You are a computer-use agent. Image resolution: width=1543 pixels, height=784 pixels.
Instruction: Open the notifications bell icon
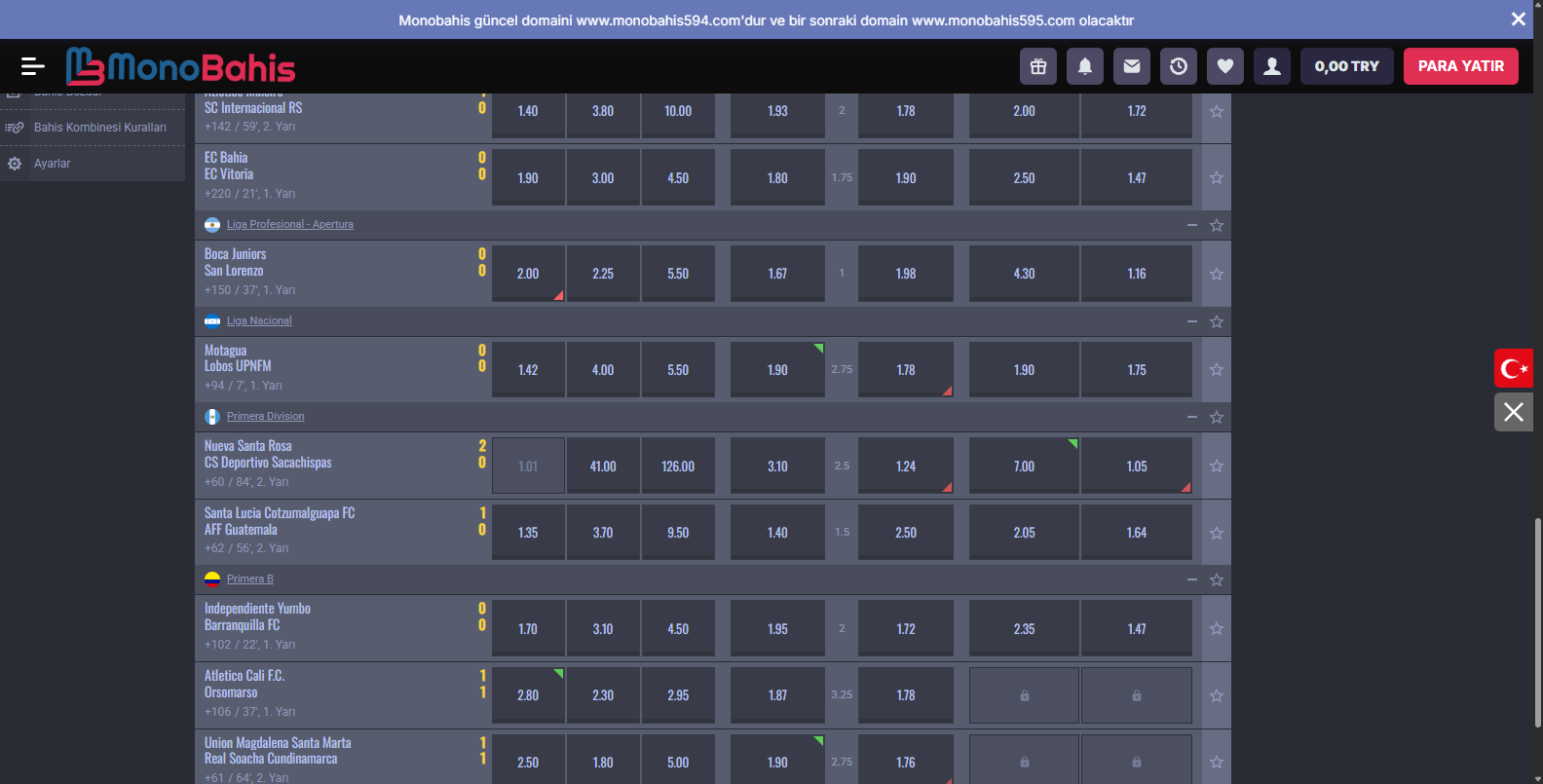click(x=1085, y=66)
